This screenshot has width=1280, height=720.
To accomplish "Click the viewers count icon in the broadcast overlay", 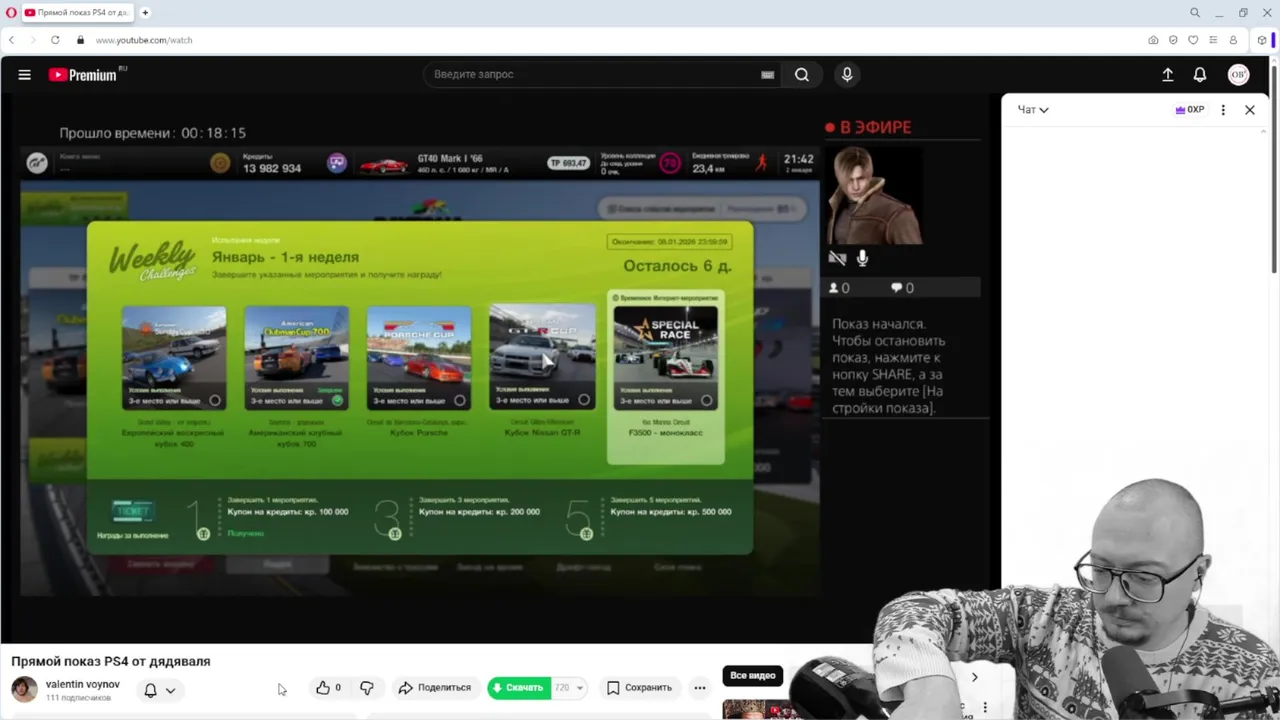I will point(834,288).
